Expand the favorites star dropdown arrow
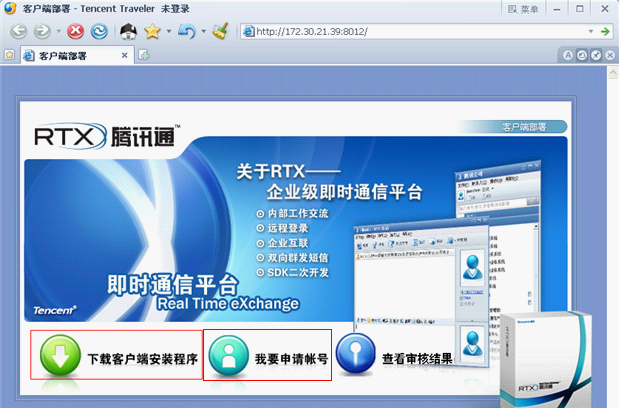 (x=169, y=31)
